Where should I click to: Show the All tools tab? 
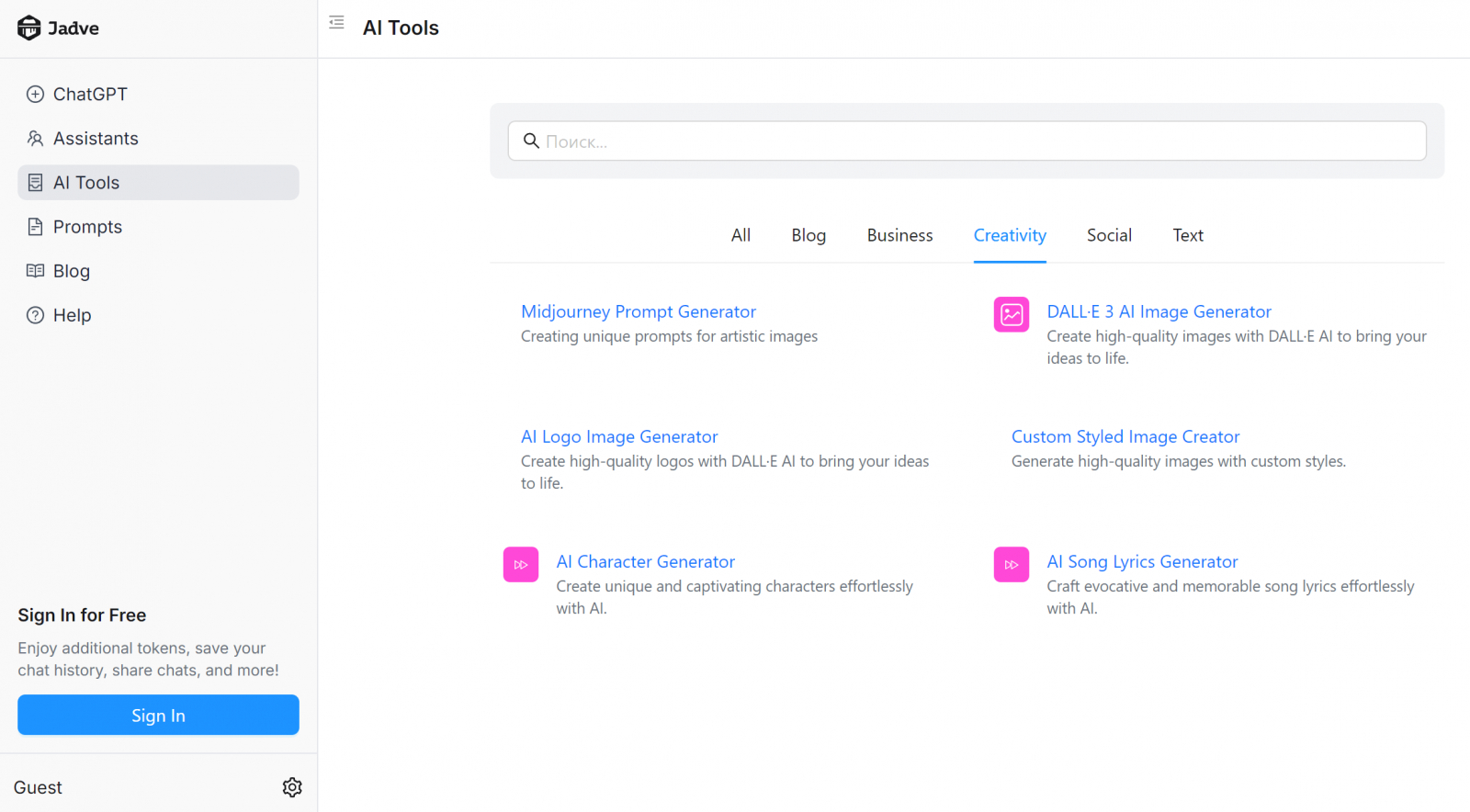tap(741, 236)
